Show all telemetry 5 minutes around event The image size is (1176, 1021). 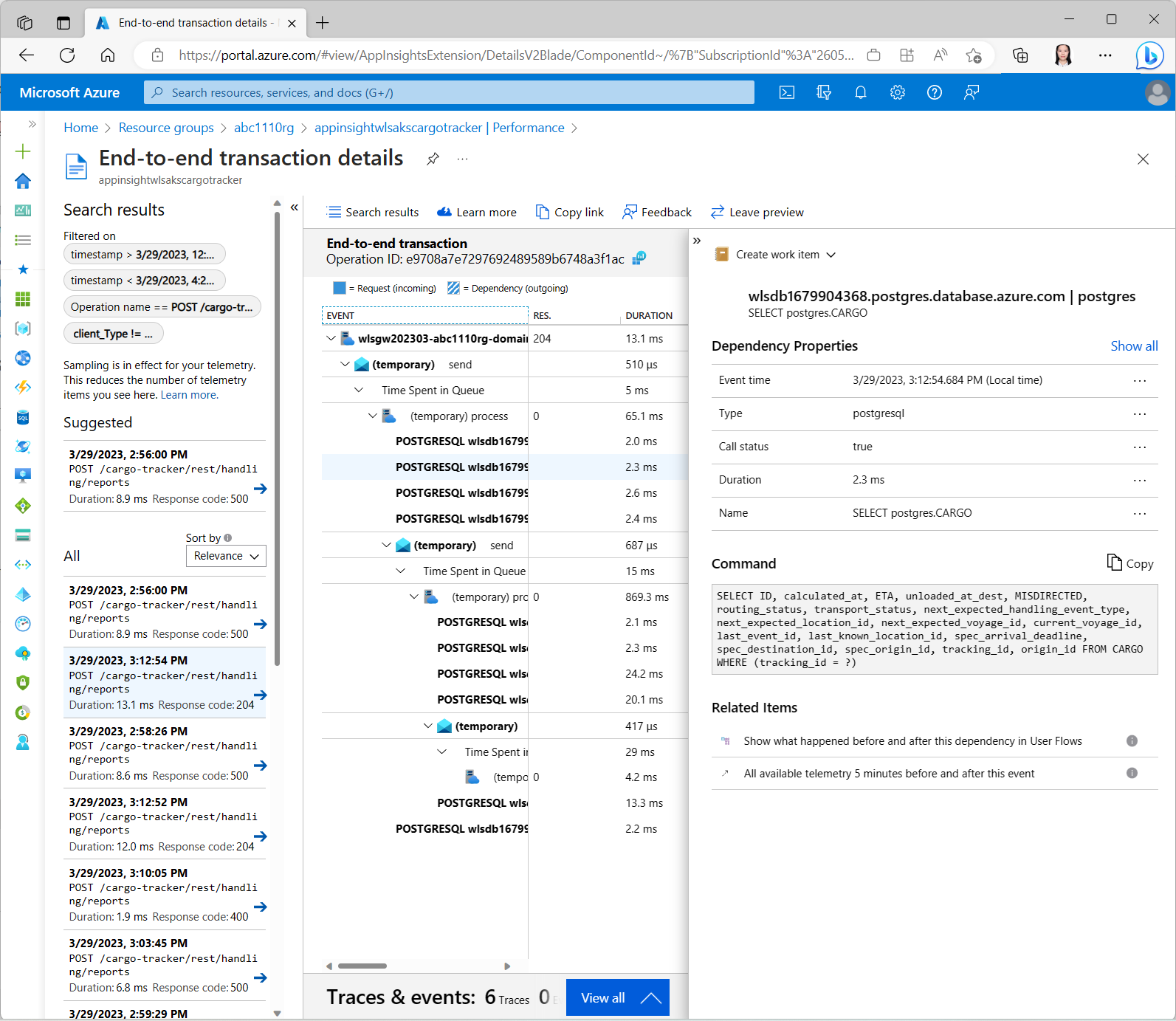coord(889,774)
